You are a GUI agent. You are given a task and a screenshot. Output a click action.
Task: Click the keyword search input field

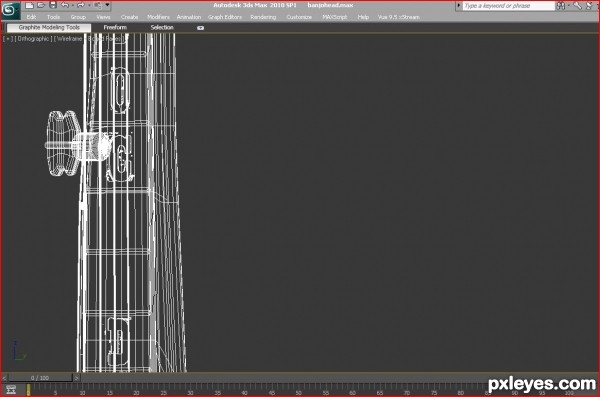click(x=508, y=6)
